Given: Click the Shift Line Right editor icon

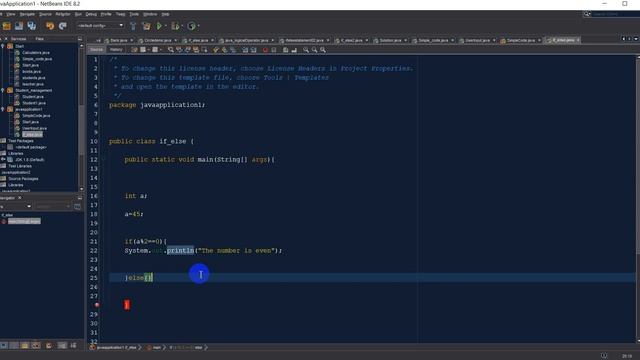Looking at the screenshot, I should pyautogui.click(x=253, y=50).
